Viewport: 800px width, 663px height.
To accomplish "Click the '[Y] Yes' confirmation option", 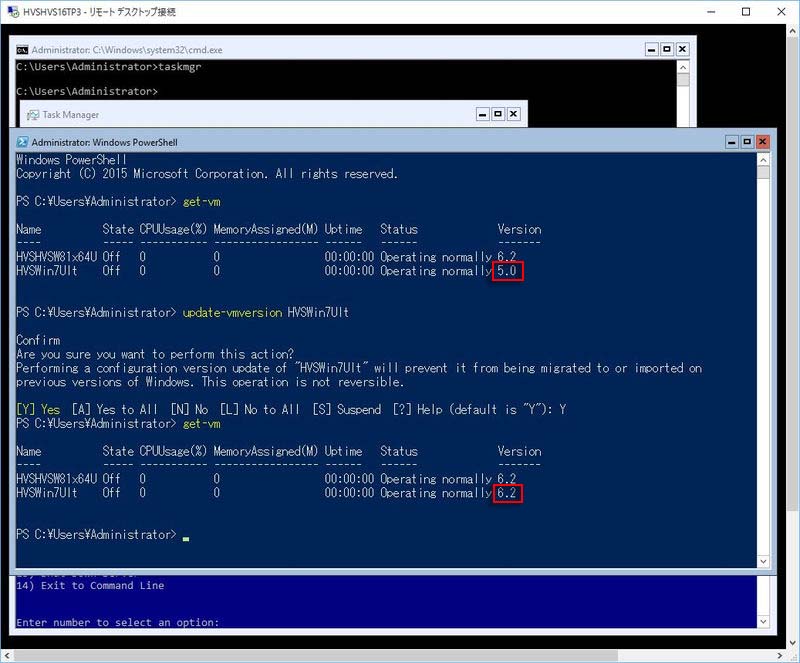I will coord(38,409).
